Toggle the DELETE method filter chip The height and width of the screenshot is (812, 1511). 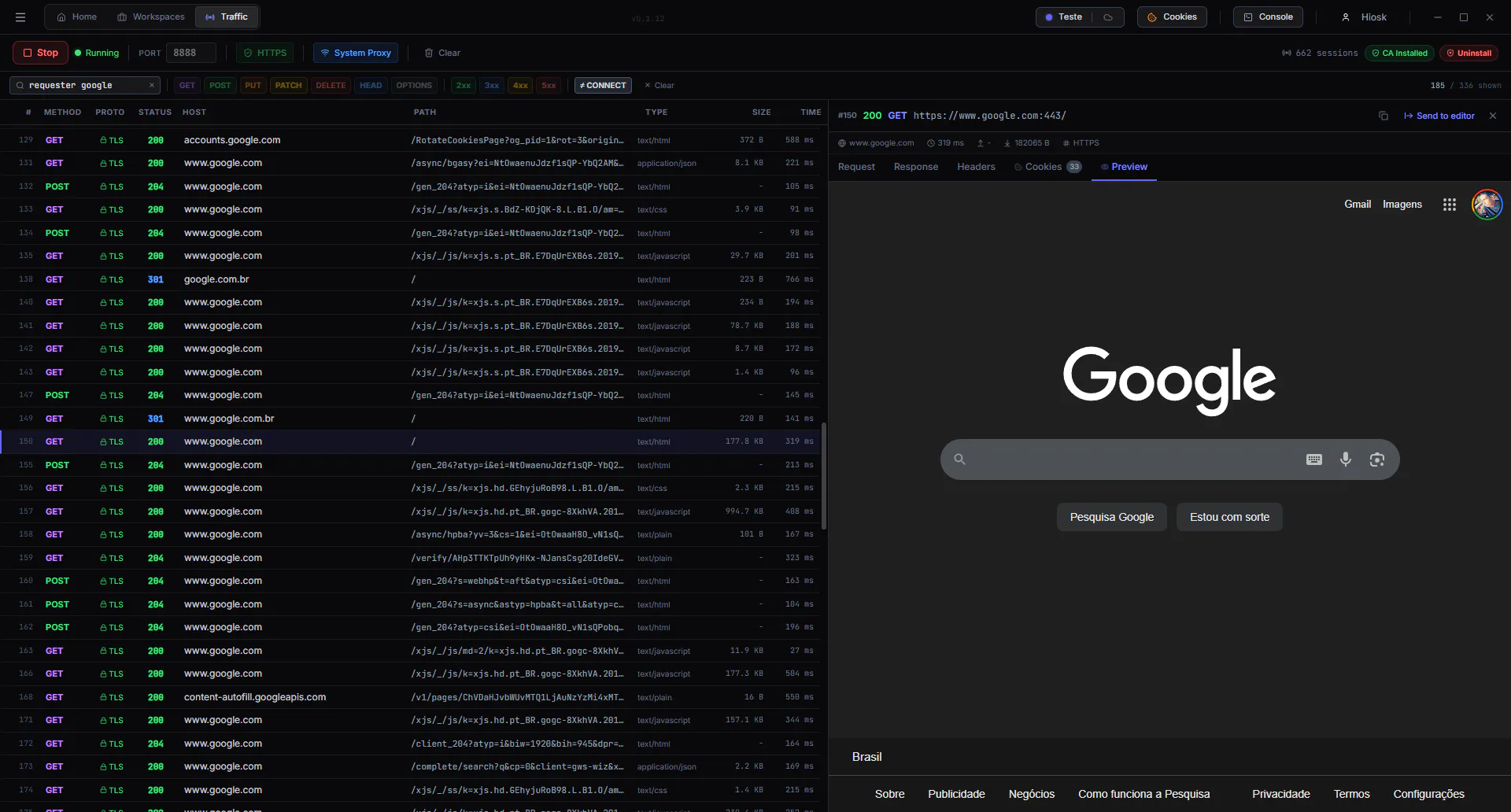(x=331, y=85)
